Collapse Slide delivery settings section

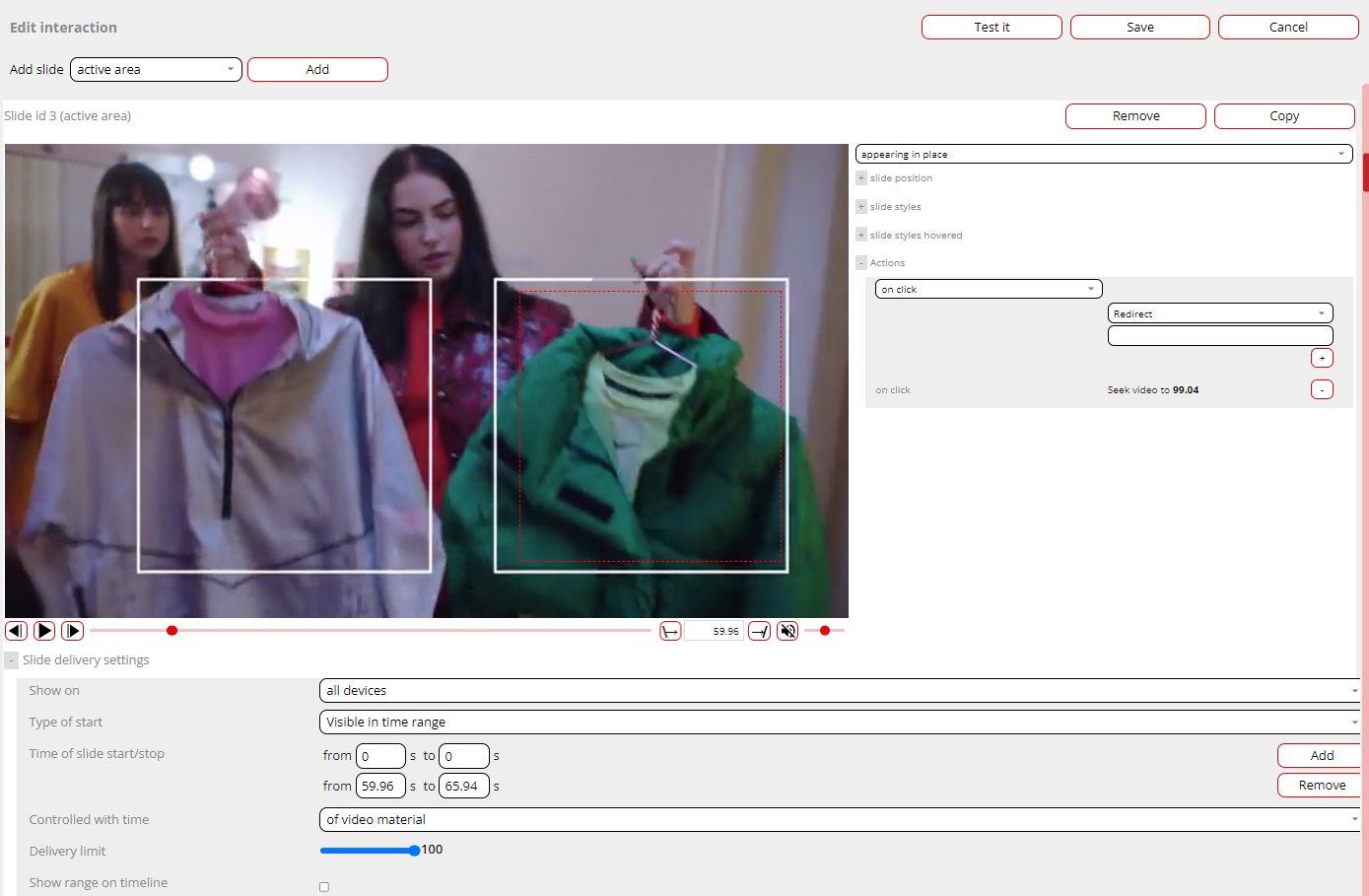(12, 660)
